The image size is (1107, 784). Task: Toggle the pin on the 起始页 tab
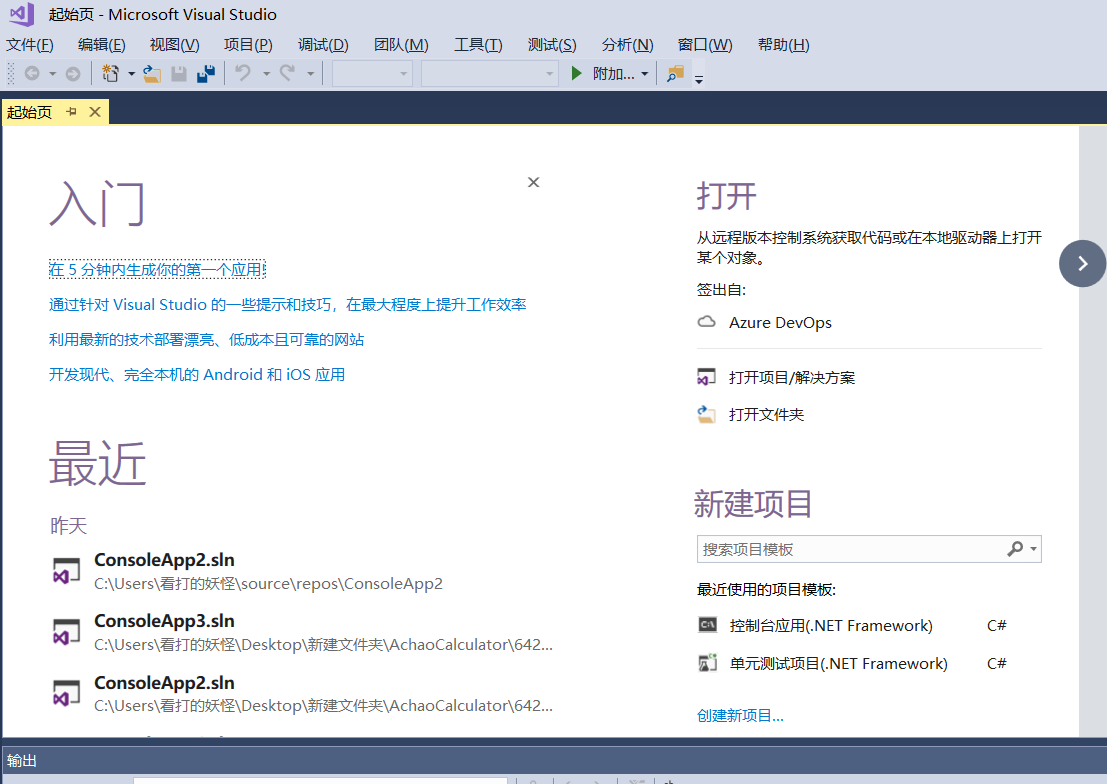(x=71, y=112)
